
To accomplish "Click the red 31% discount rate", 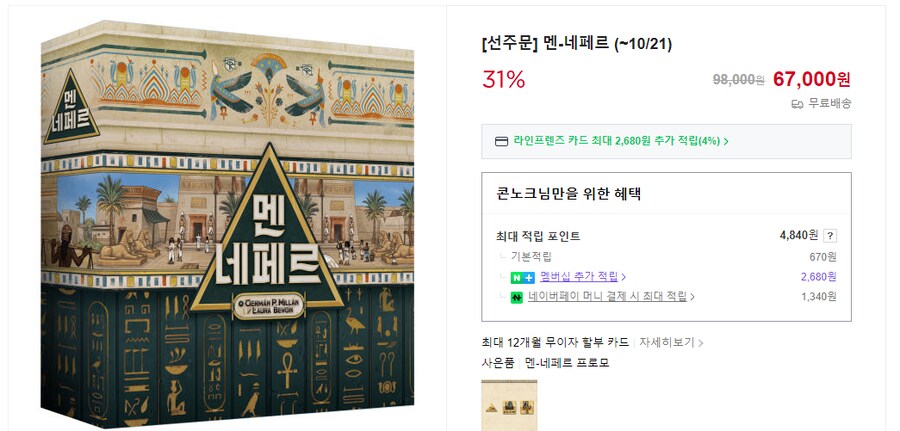I will coord(503,80).
